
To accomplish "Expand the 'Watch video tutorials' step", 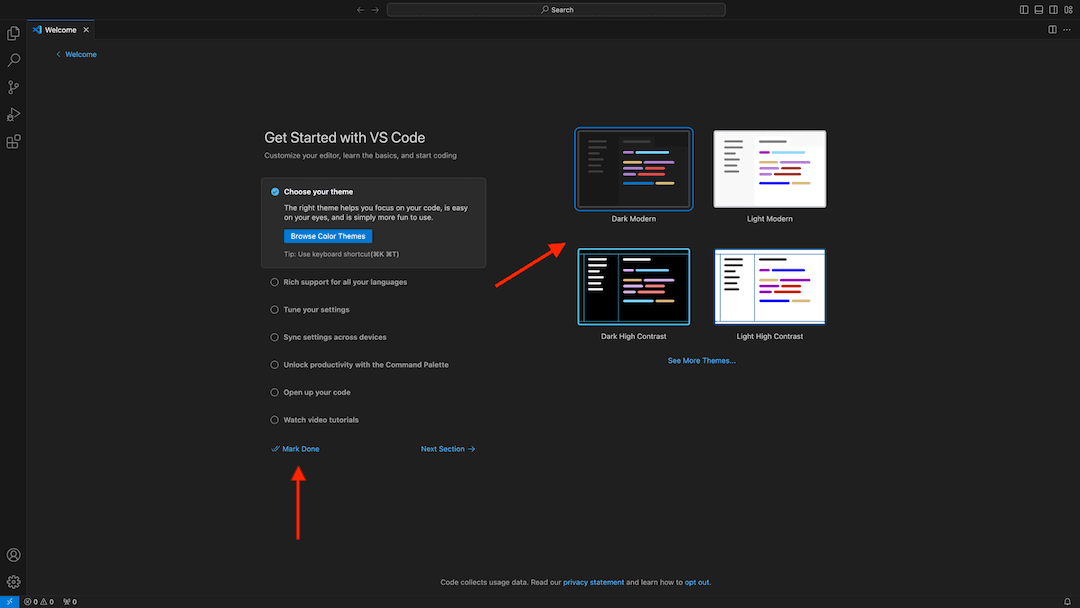I will 320,420.
